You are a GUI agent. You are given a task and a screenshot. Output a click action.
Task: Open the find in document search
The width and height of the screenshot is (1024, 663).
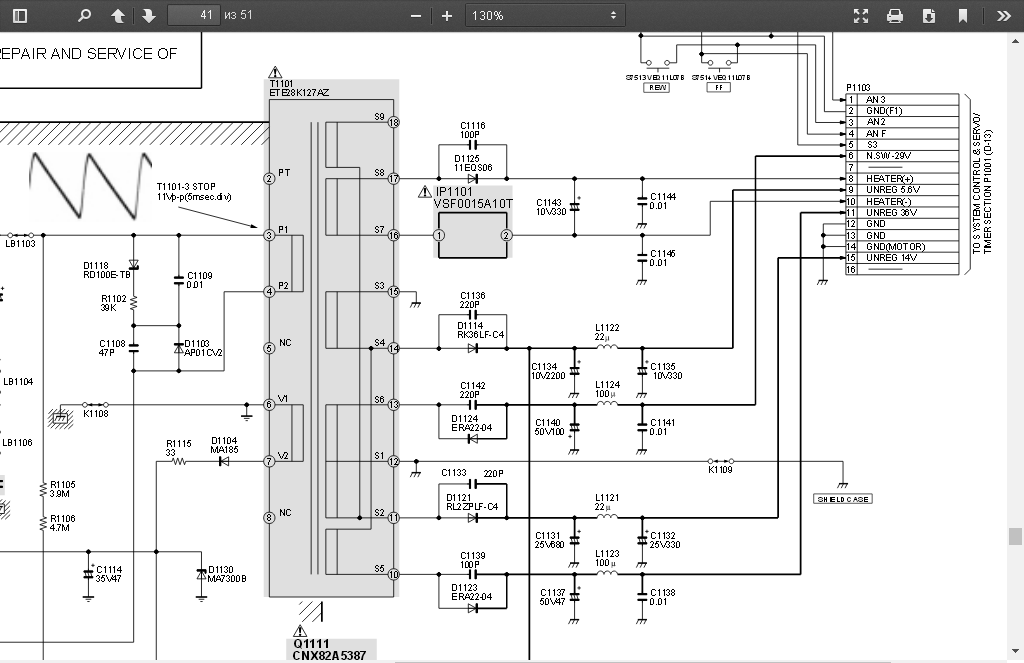click(x=85, y=16)
